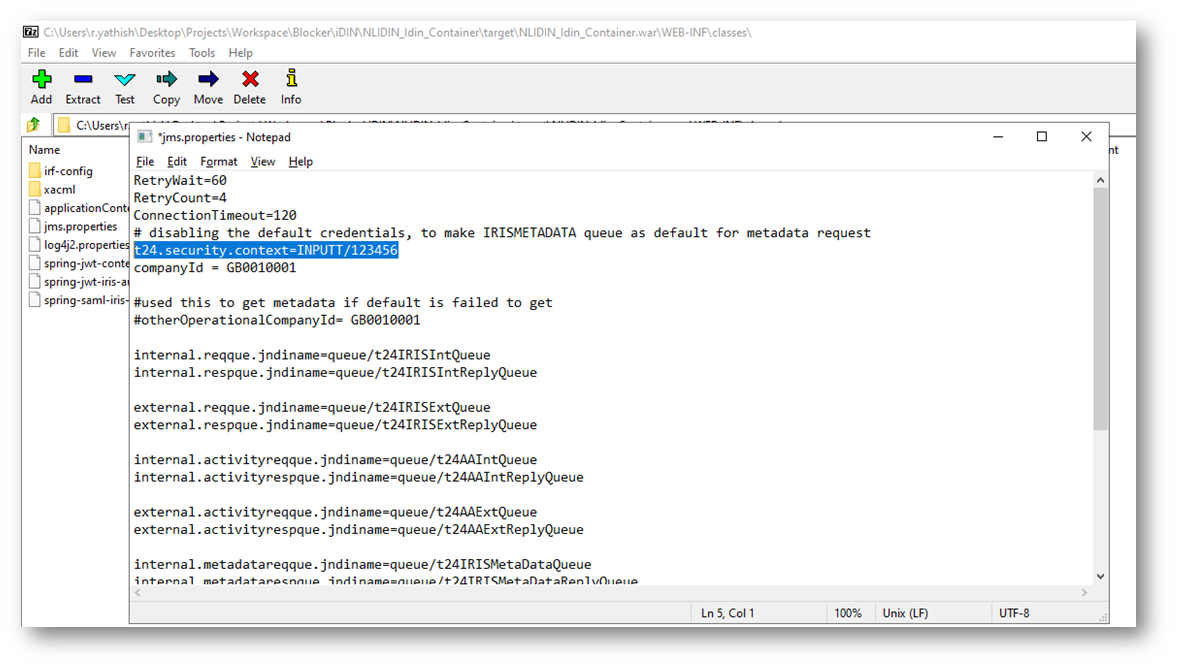This screenshot has height=669, width=1178.
Task: Click the Name column header
Action: (x=45, y=150)
